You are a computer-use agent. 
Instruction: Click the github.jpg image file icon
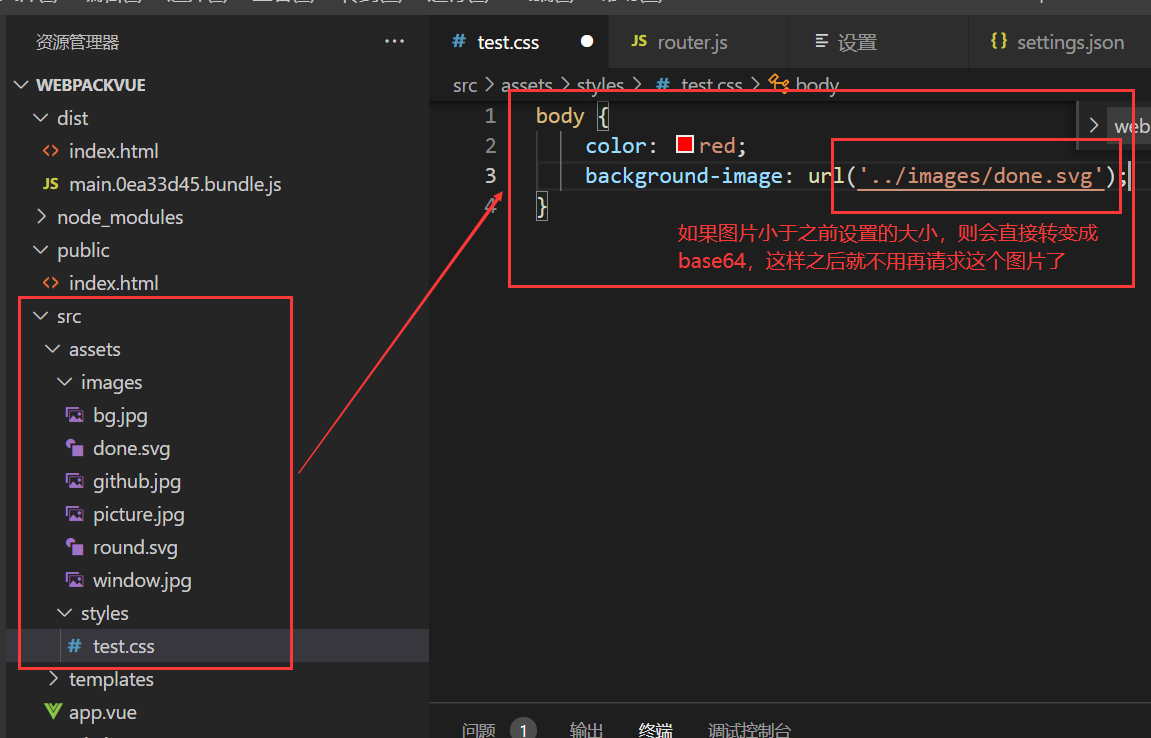click(75, 481)
